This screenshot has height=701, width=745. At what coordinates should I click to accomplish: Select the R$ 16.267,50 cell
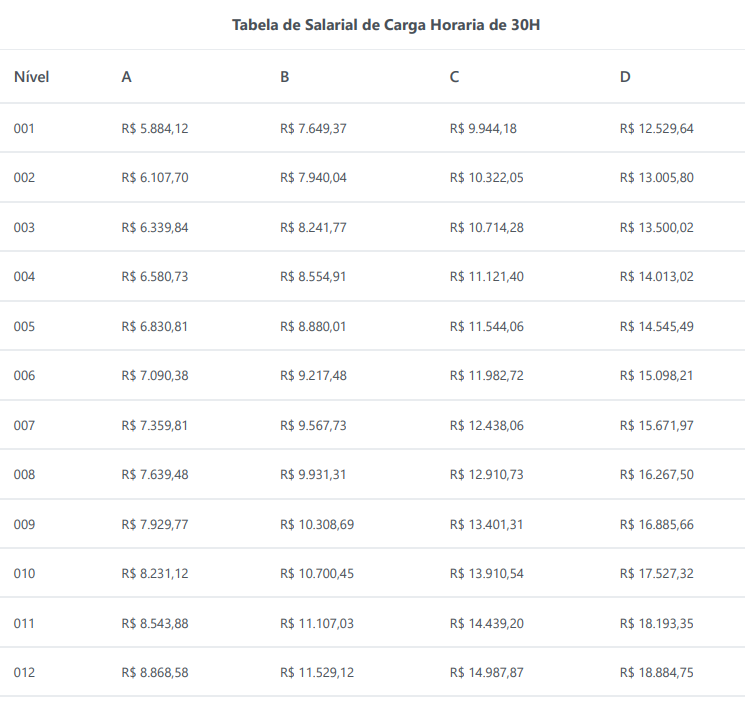[656, 475]
